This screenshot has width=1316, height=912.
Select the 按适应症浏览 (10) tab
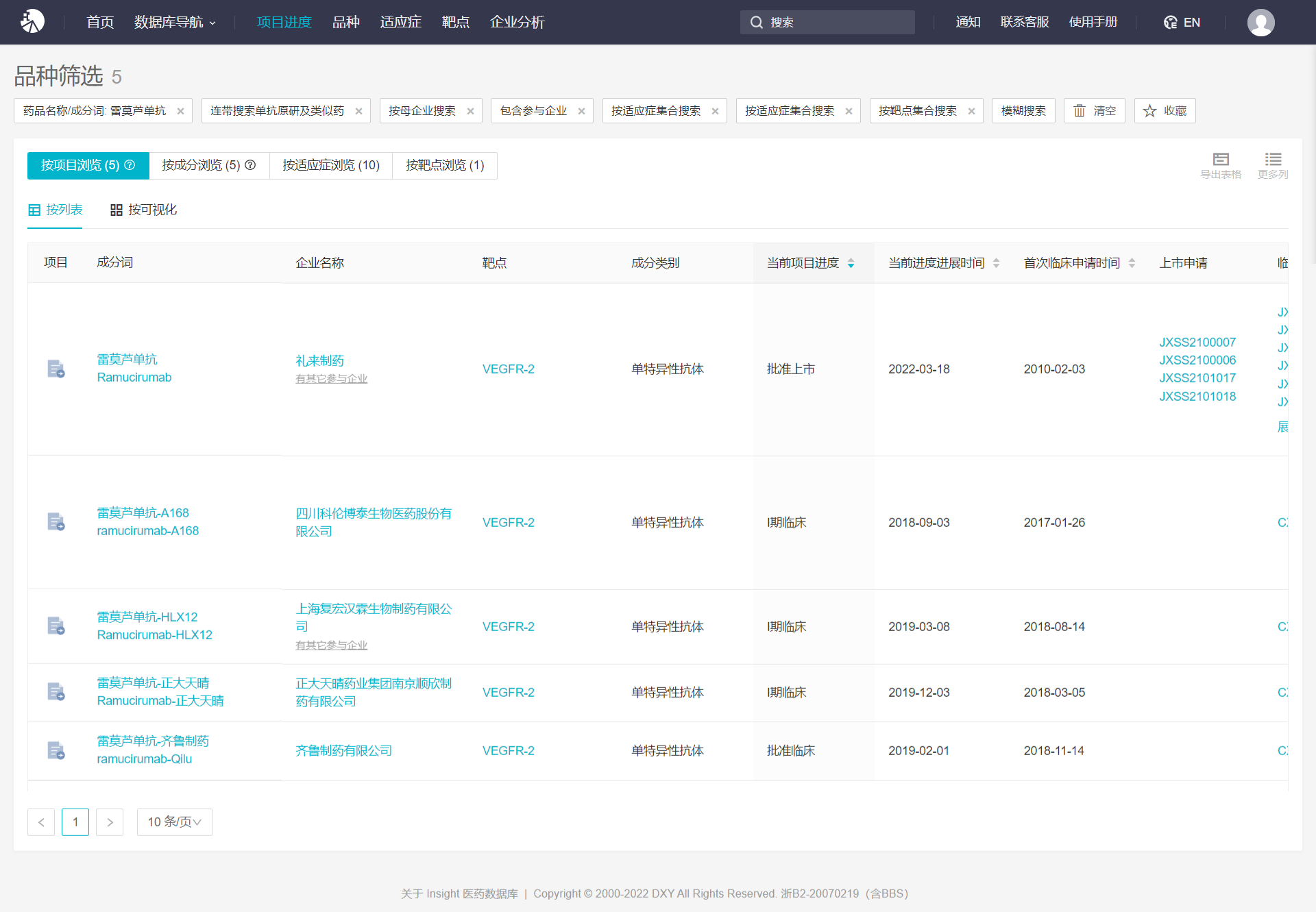coord(331,165)
